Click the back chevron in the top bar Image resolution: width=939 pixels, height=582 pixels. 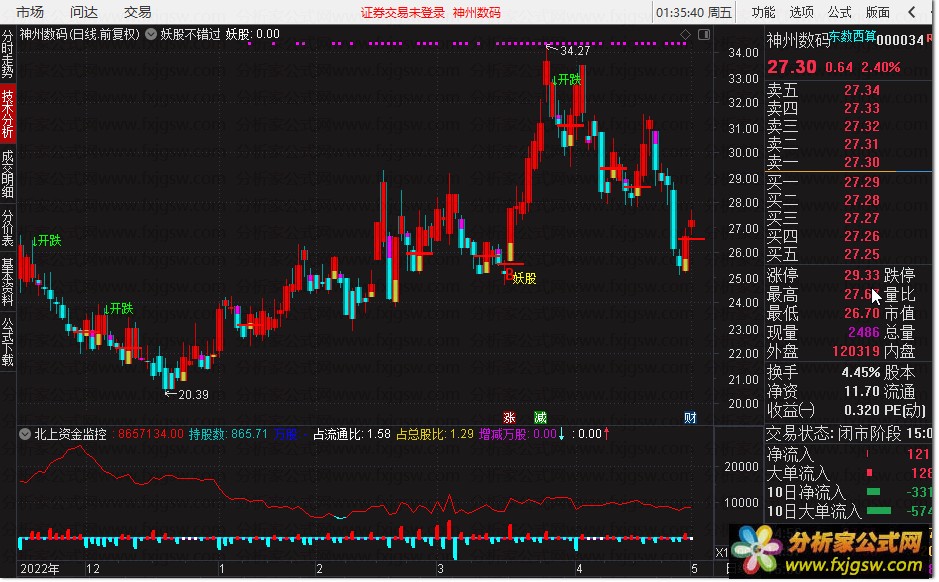[912, 12]
